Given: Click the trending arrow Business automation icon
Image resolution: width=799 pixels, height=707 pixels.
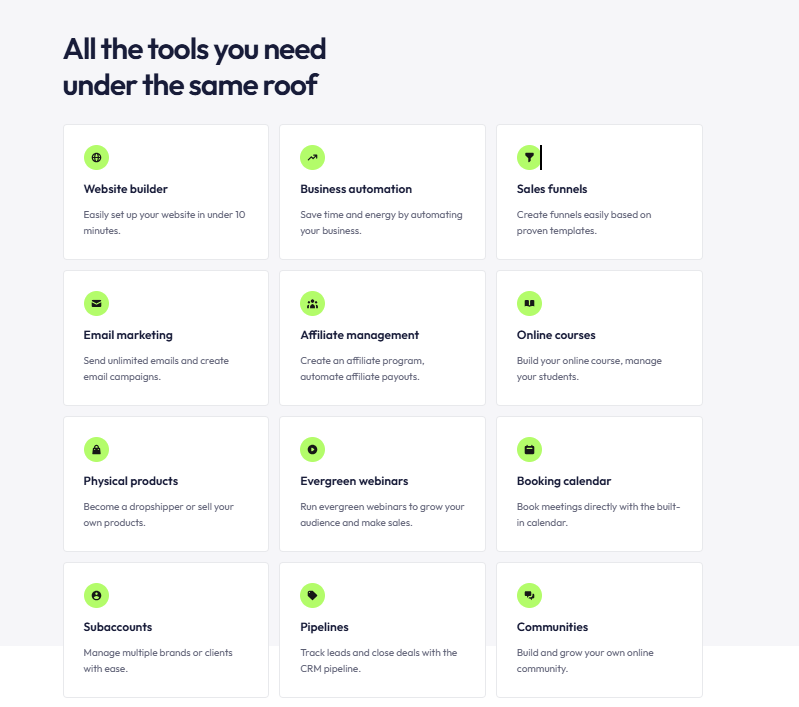Looking at the screenshot, I should pos(313,157).
